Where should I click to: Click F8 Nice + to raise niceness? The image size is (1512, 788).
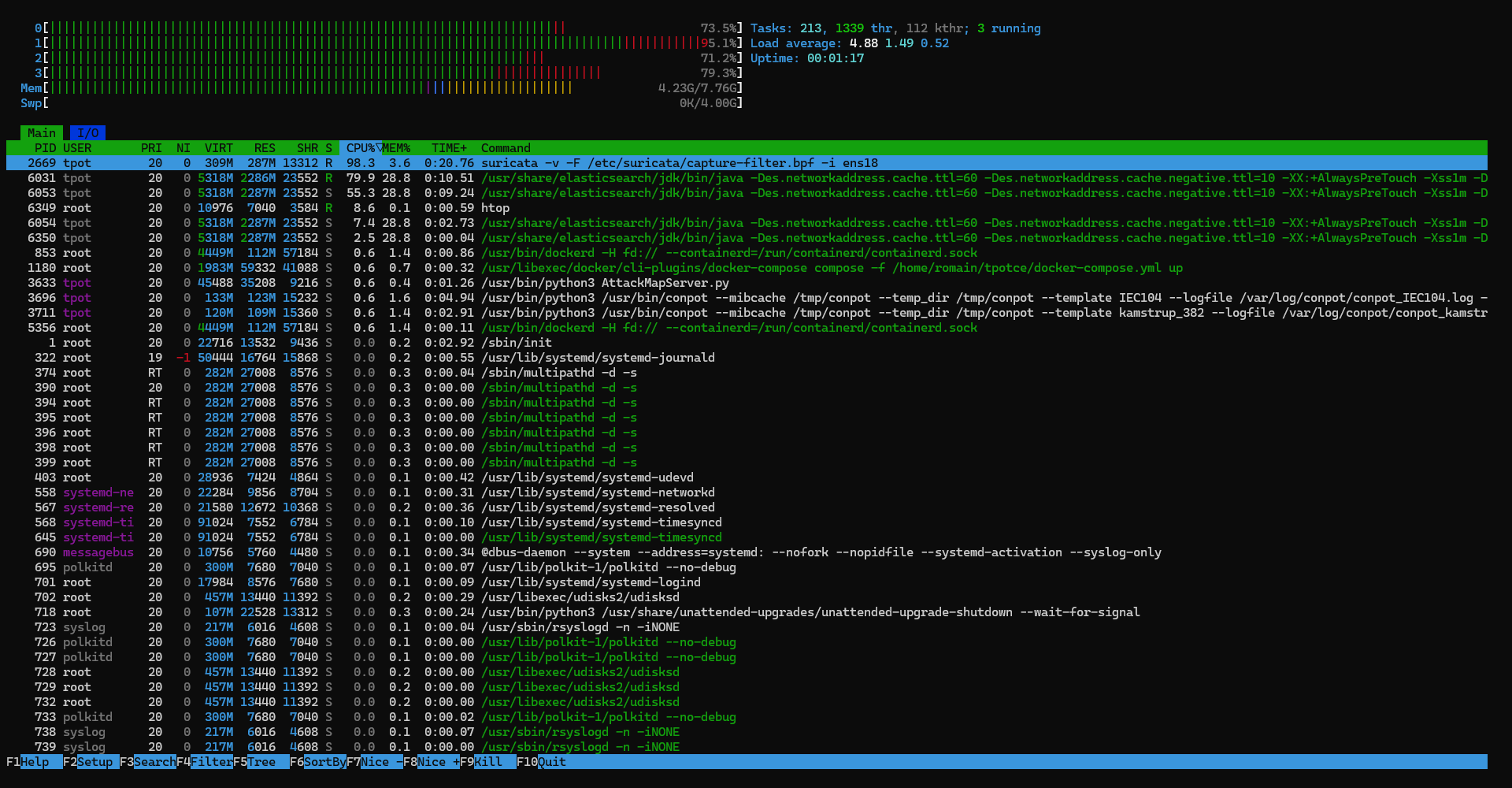click(438, 762)
